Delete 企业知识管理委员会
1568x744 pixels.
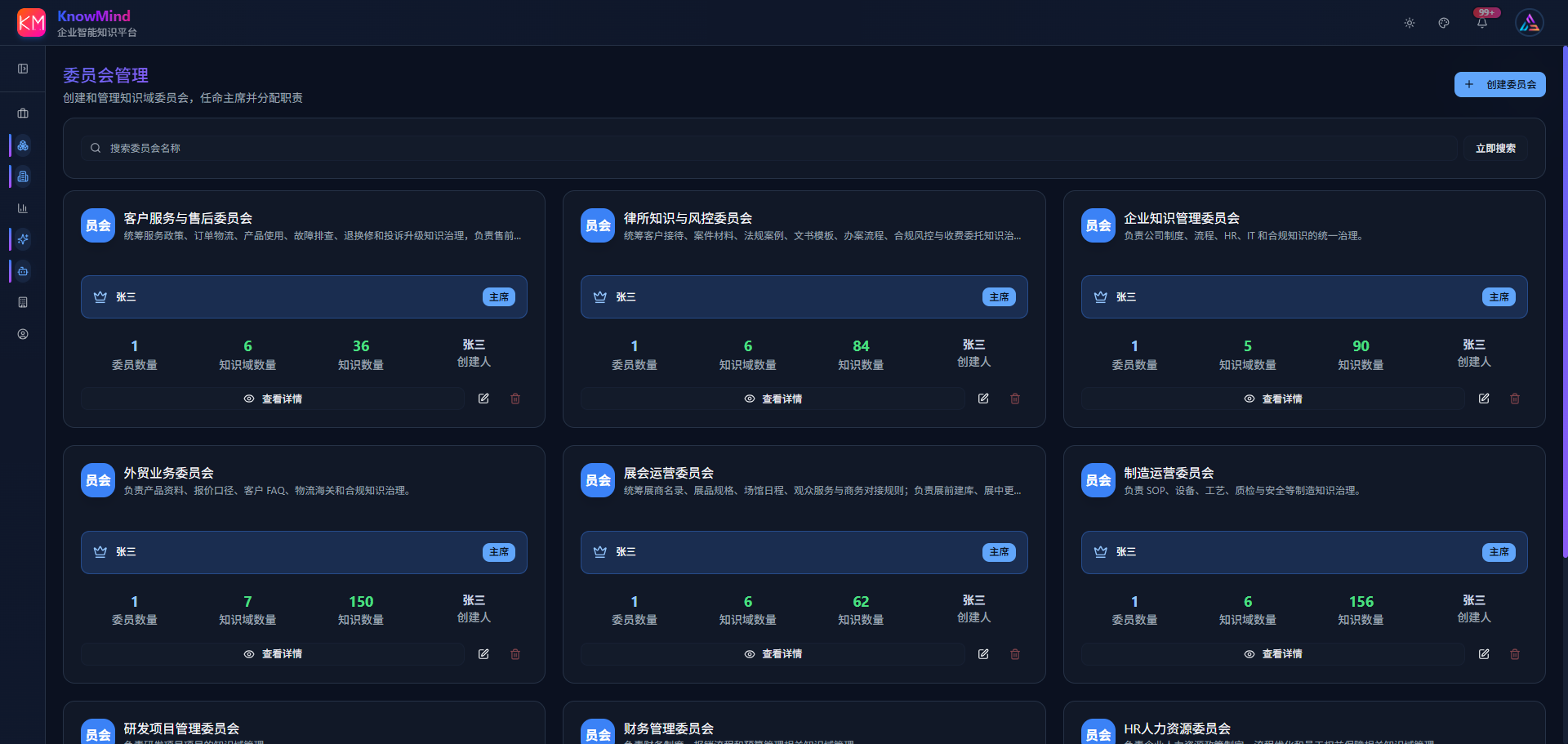click(x=1515, y=399)
